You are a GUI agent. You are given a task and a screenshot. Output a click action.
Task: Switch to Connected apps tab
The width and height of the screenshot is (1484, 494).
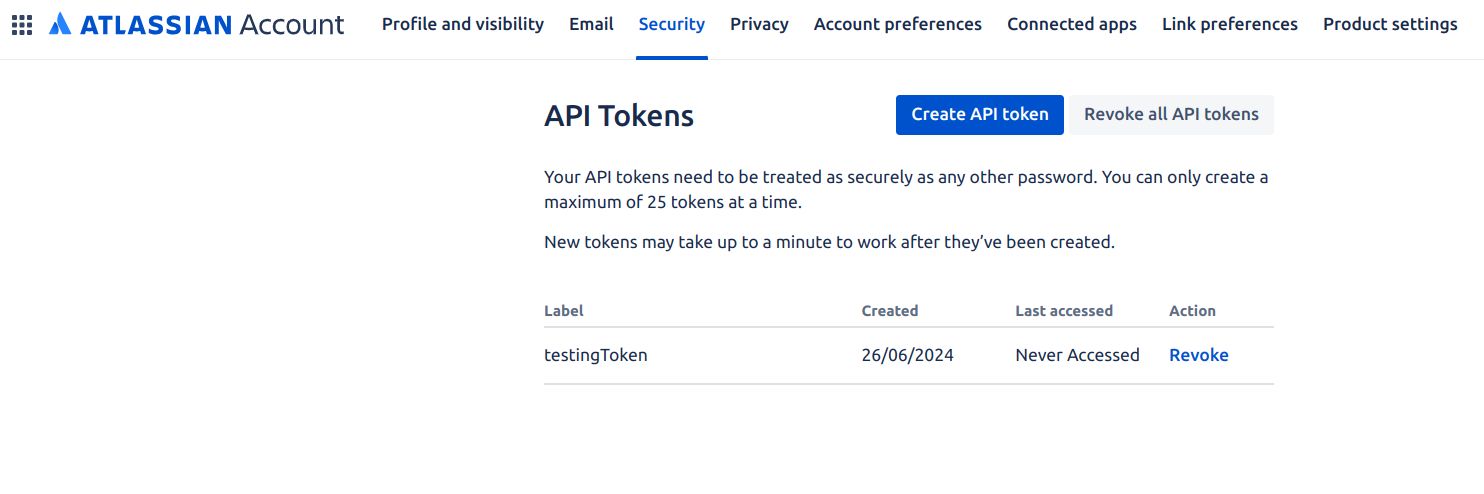point(1072,24)
